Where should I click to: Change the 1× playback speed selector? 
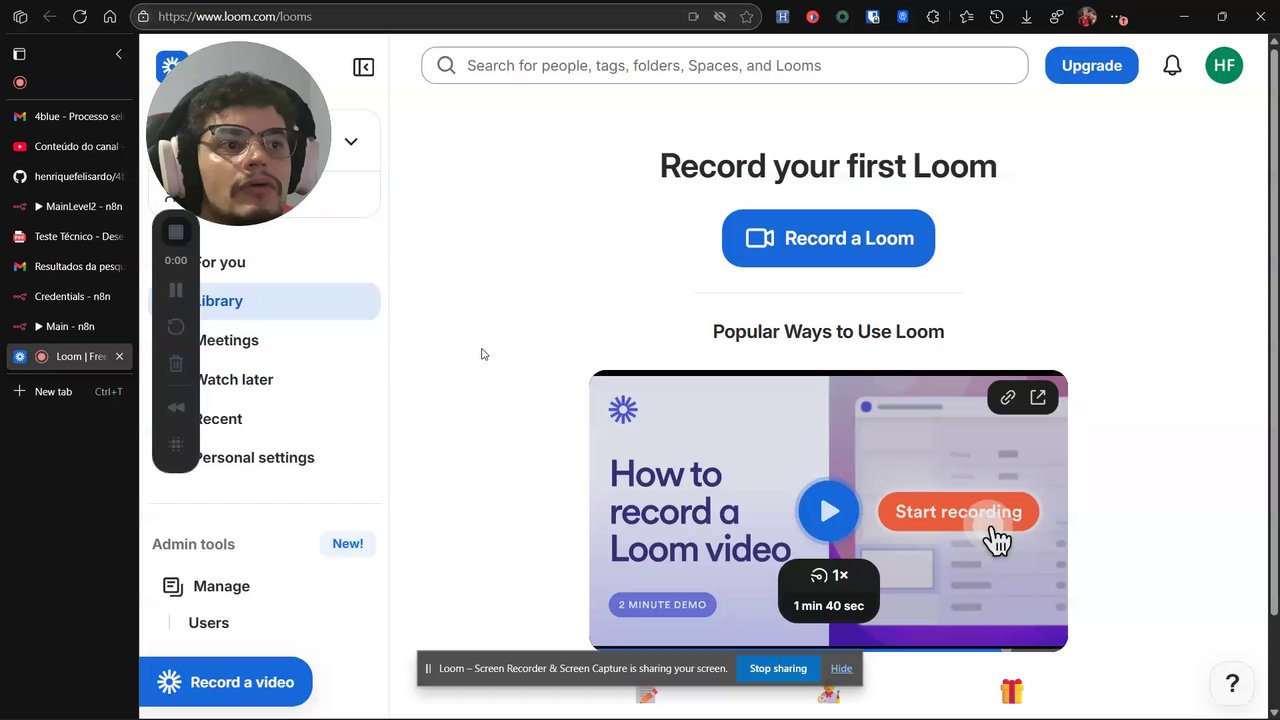point(829,575)
